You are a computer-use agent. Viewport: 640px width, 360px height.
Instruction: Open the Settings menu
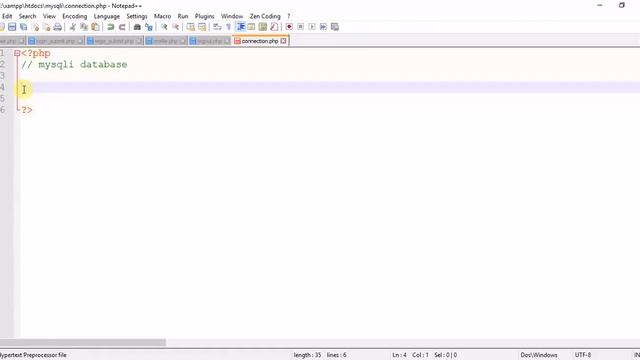(137, 16)
